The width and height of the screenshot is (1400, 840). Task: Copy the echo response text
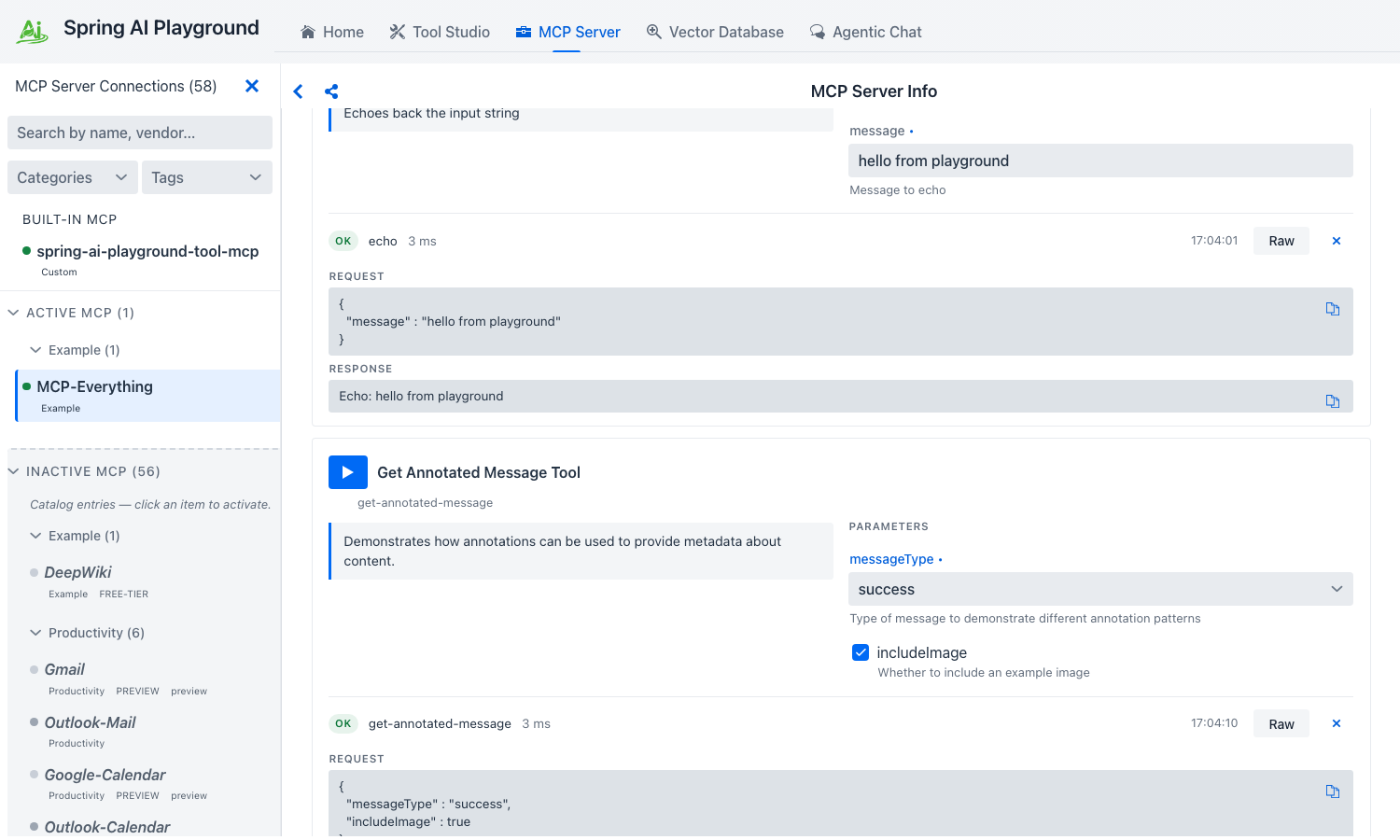[x=1333, y=401]
